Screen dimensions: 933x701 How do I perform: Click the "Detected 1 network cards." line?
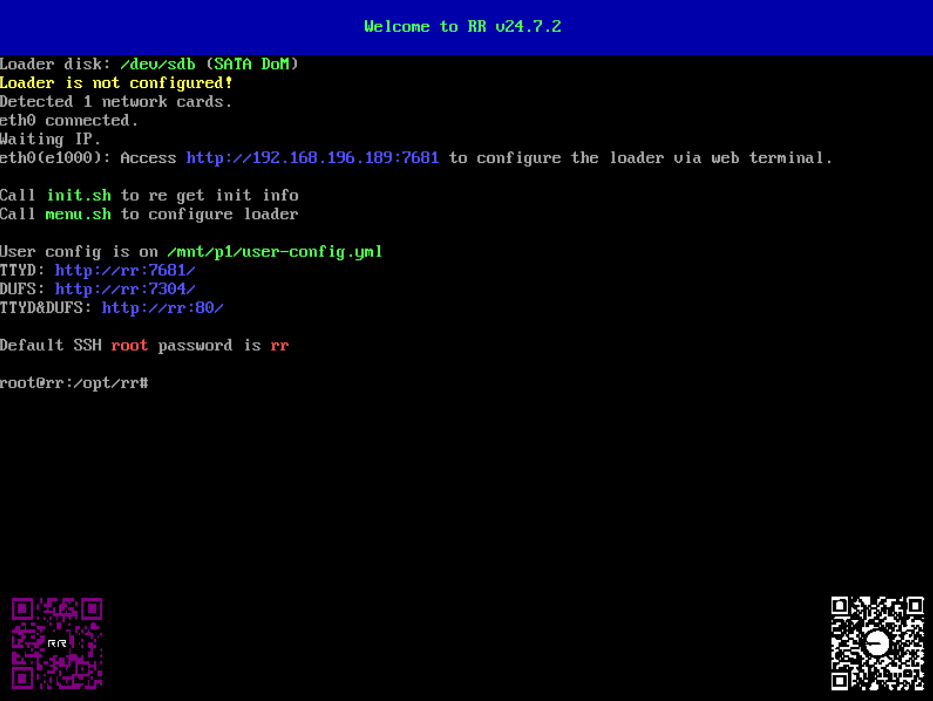(x=116, y=101)
